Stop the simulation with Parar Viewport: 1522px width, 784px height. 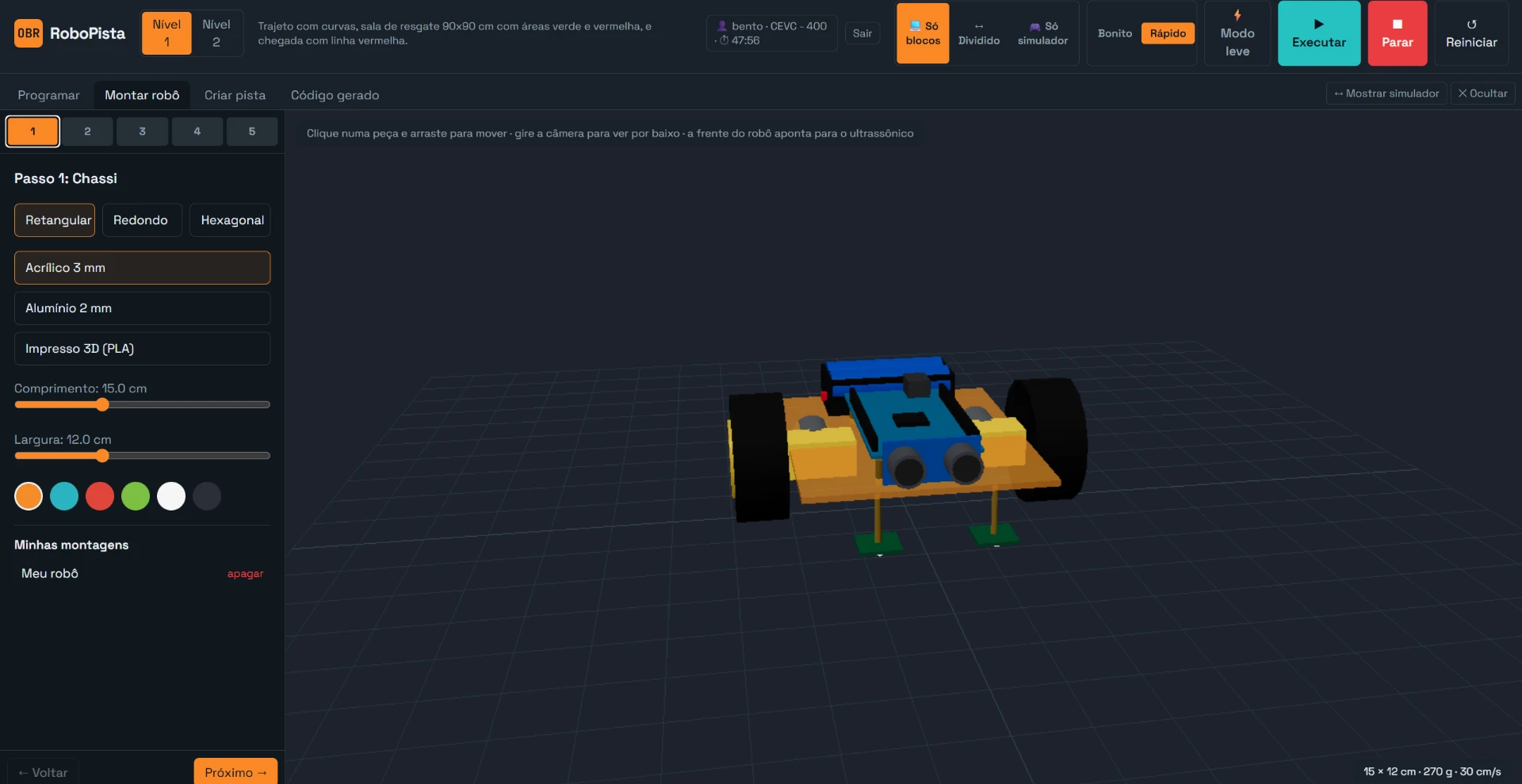point(1397,33)
